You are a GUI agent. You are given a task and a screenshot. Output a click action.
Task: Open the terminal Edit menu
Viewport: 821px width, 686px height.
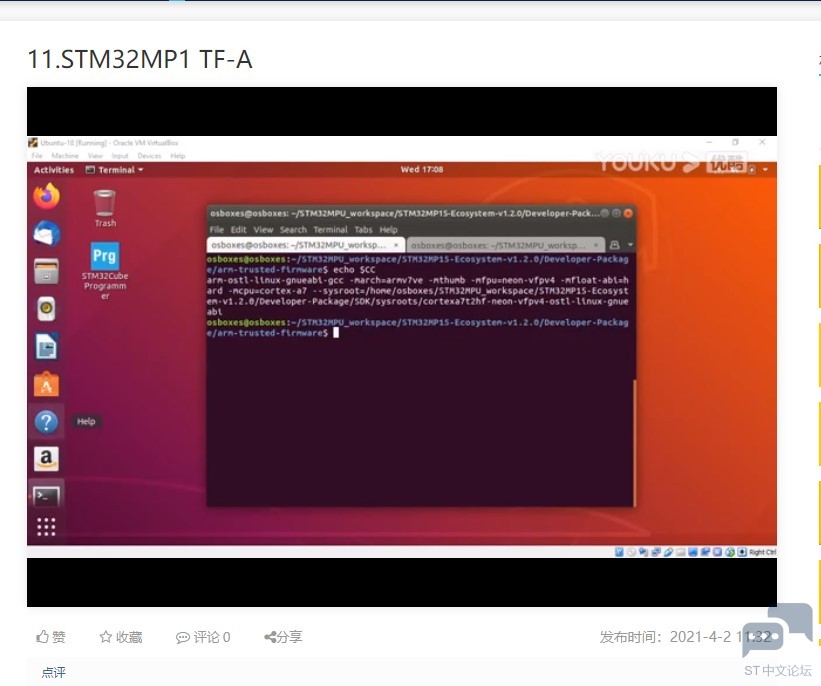pos(238,230)
